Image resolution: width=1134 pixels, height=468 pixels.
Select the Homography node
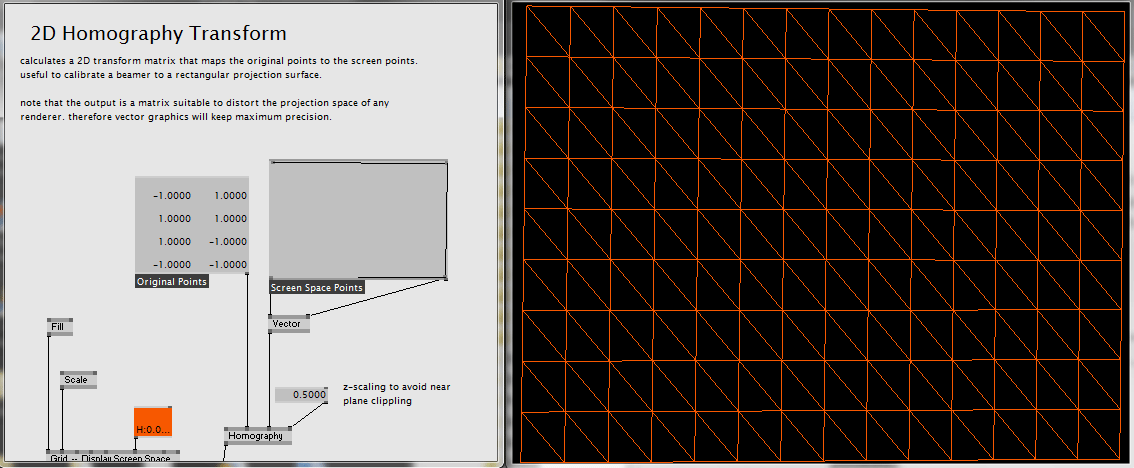coord(258,435)
